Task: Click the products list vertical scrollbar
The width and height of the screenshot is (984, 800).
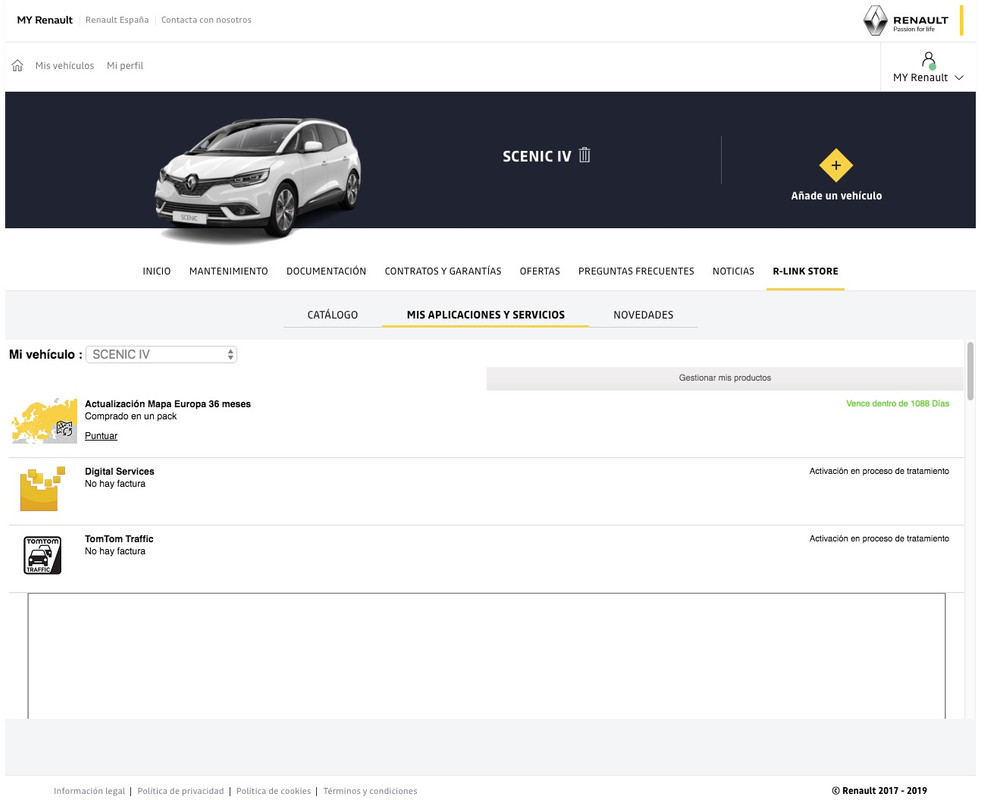Action: (970, 370)
